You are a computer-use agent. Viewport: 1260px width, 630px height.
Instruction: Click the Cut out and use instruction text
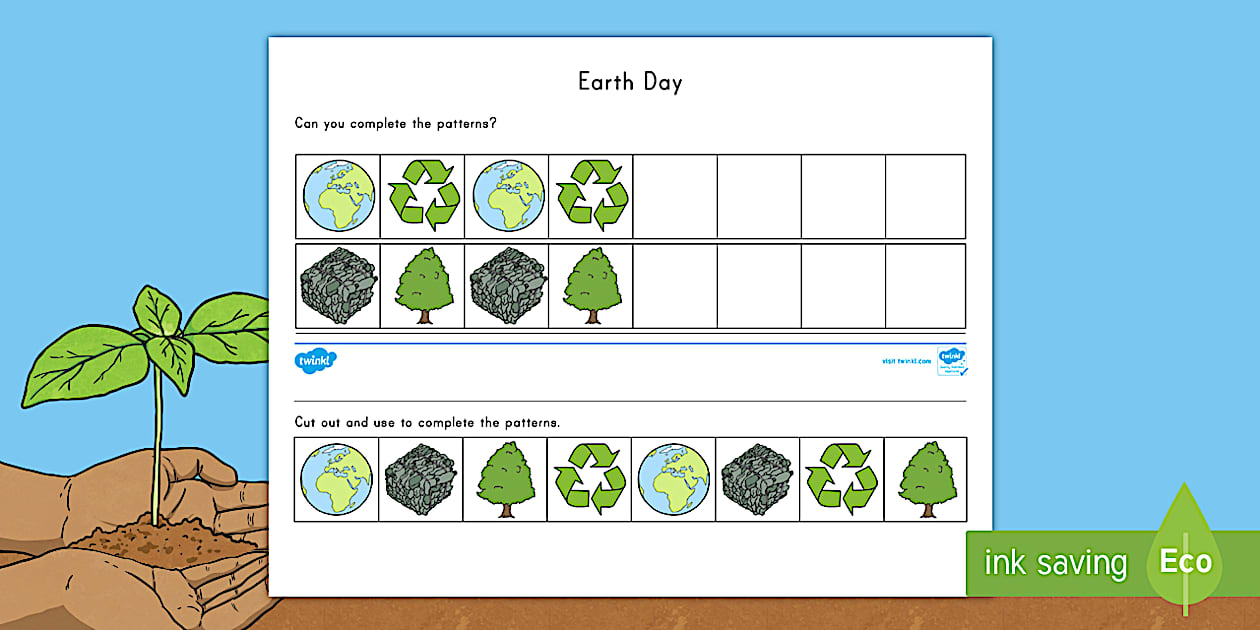point(424,422)
